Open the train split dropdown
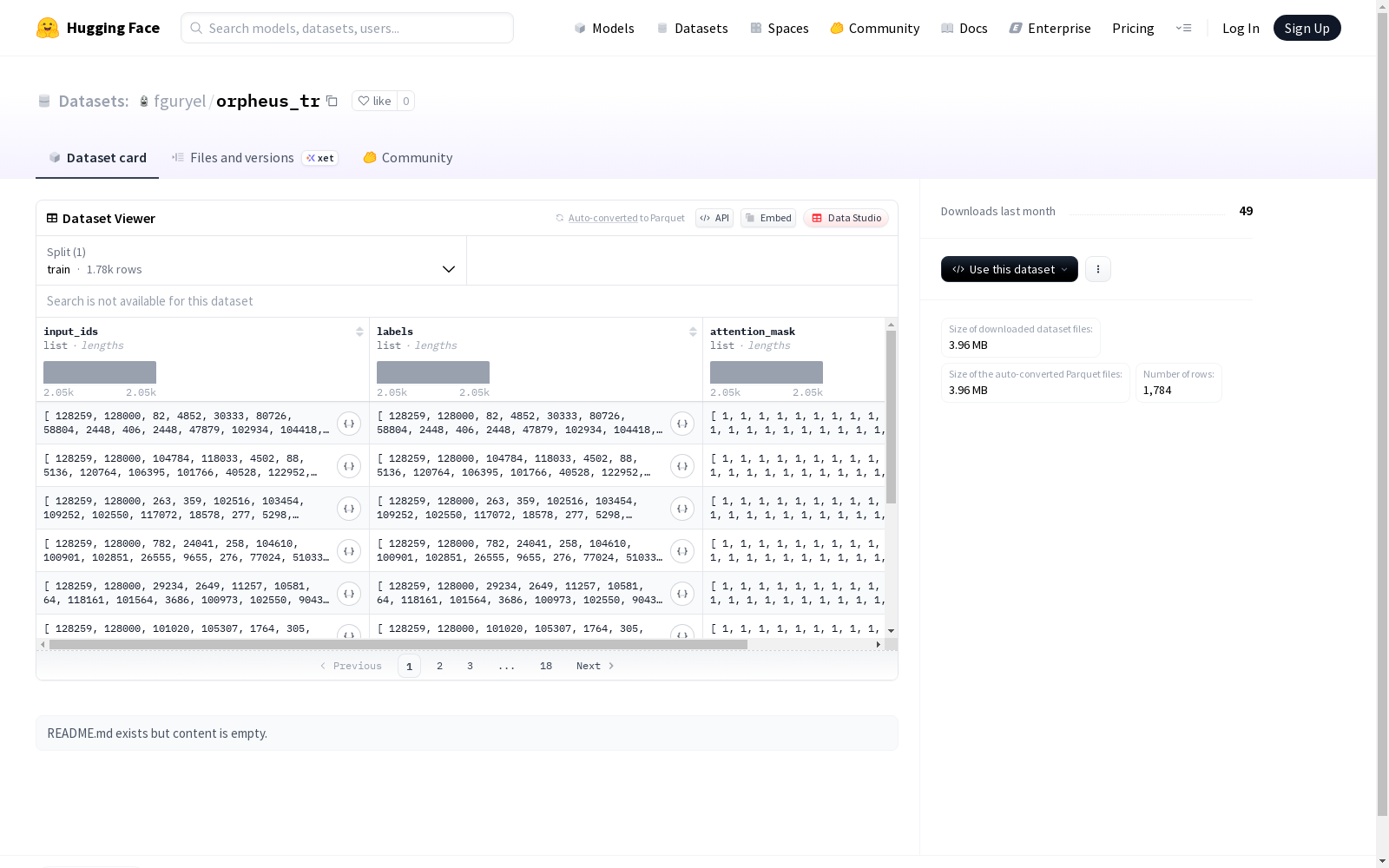1389x868 pixels. (x=252, y=260)
